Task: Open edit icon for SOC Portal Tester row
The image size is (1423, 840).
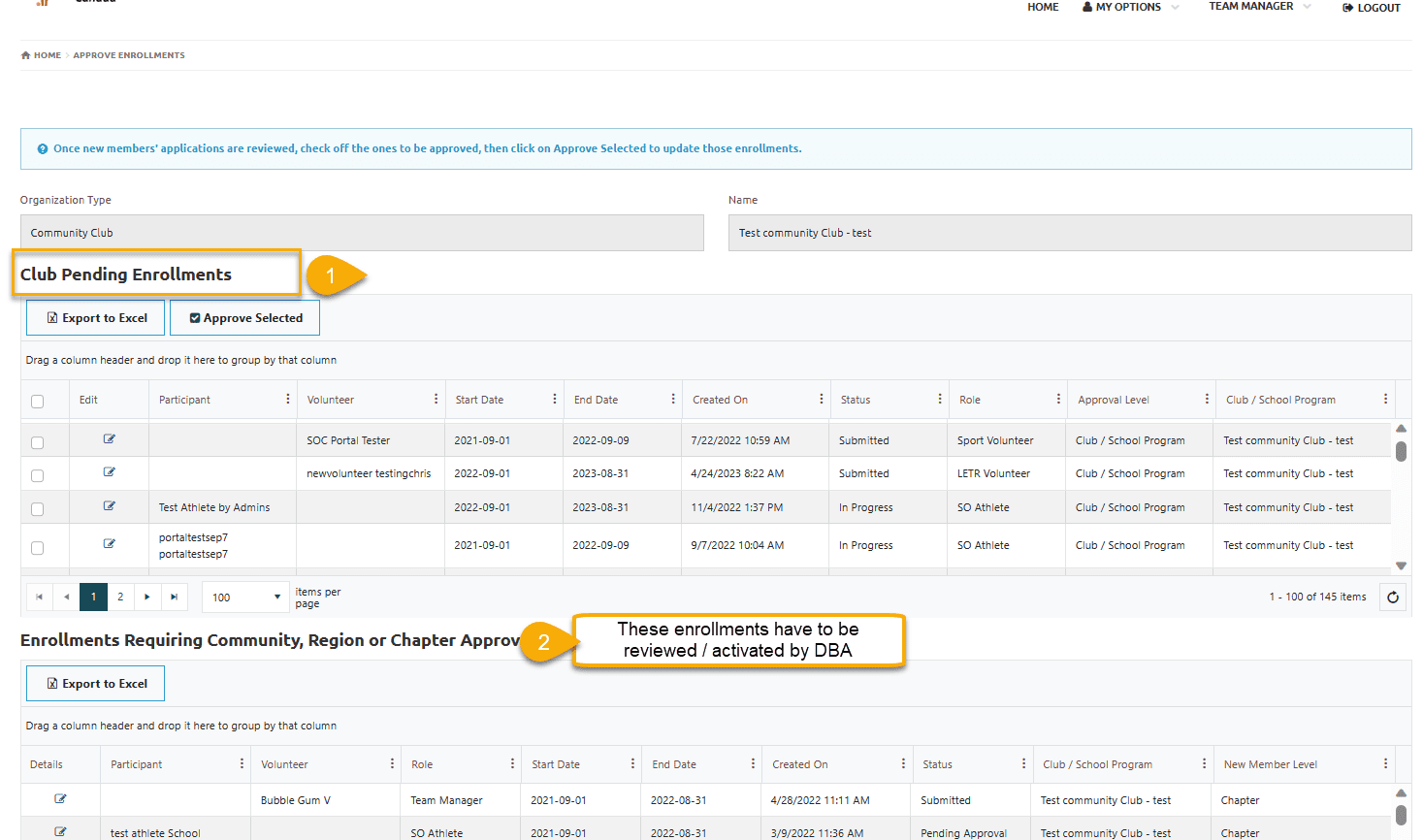Action: click(110, 439)
